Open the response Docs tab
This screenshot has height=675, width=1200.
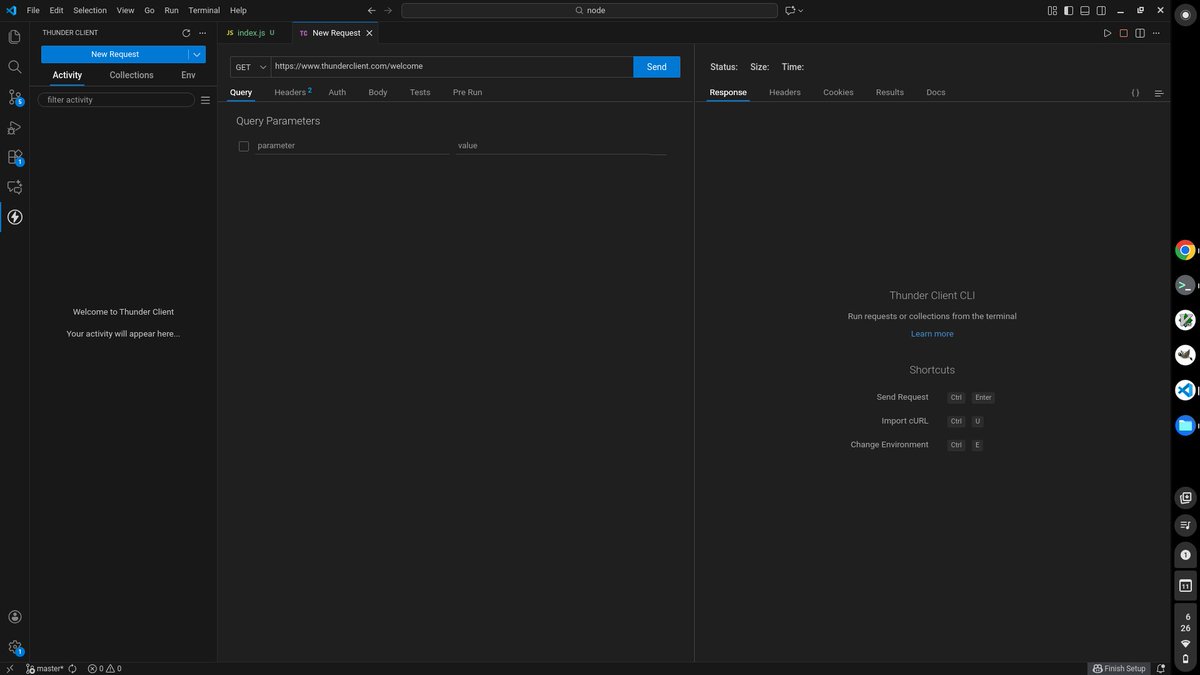point(936,92)
